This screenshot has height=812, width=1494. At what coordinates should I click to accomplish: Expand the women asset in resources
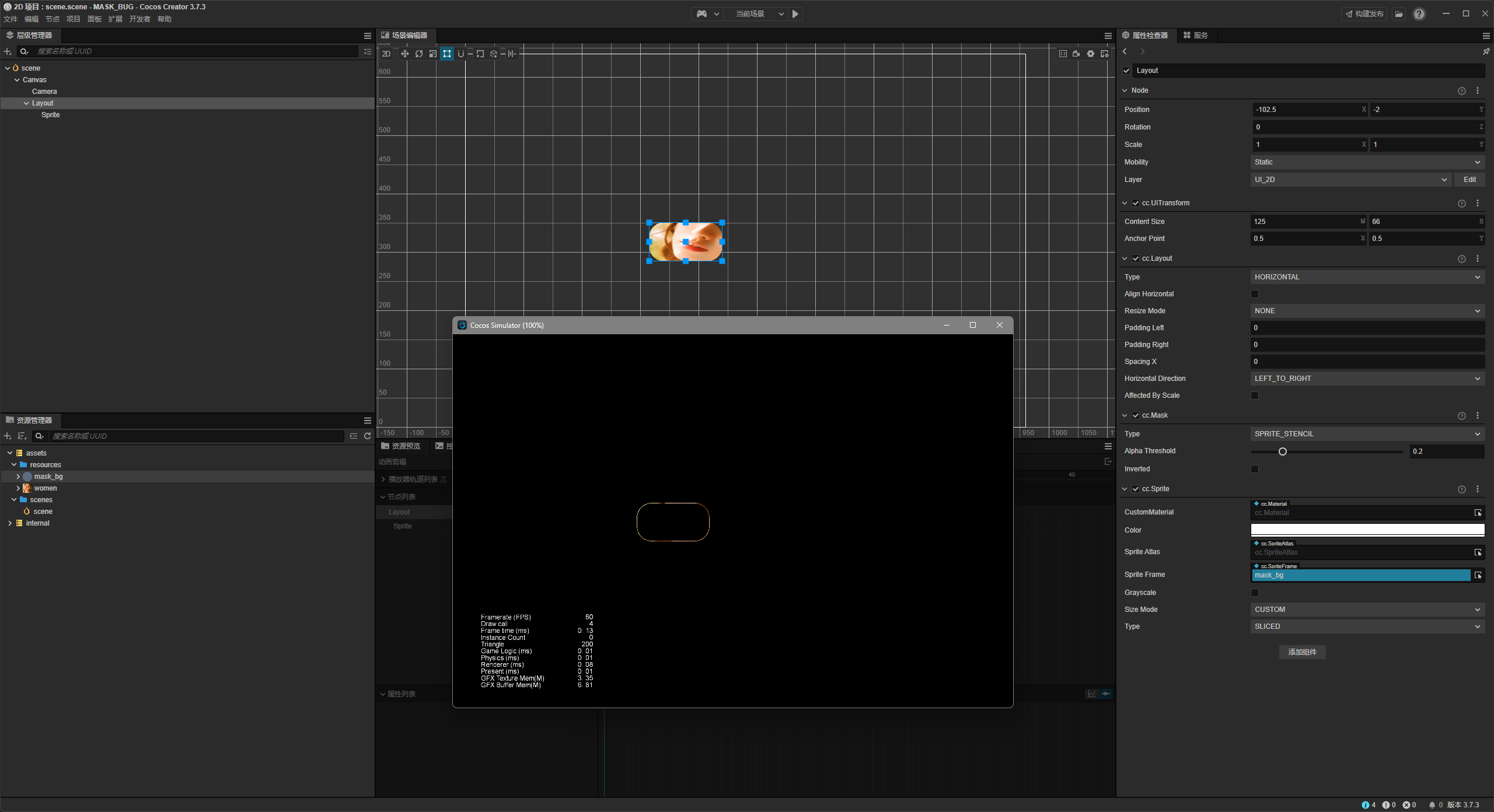coord(18,488)
